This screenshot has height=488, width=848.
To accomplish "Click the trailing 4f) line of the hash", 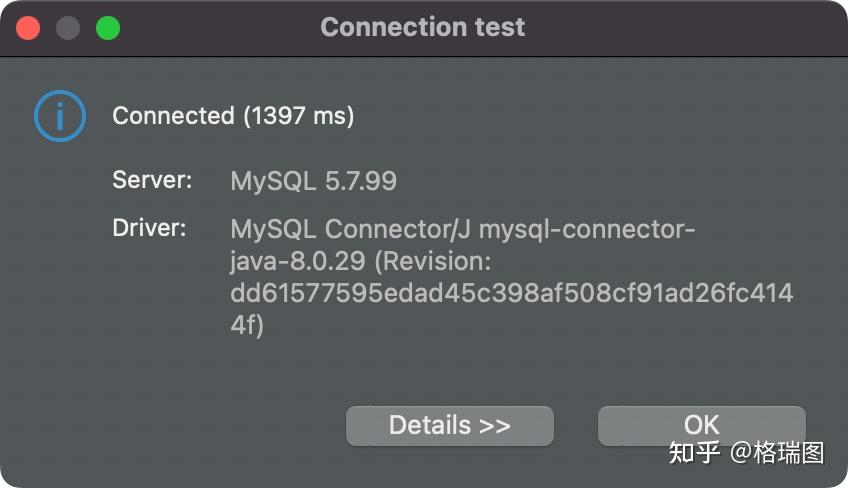I will pos(247,326).
